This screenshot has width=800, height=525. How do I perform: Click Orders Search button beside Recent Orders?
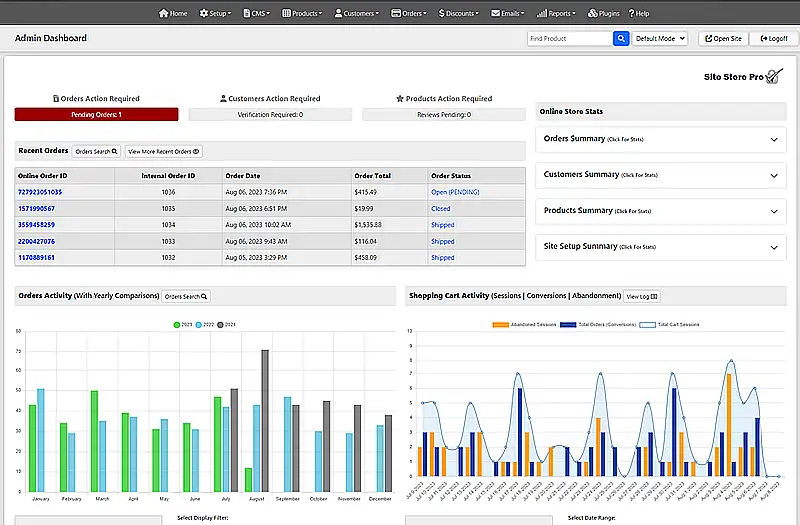(96, 152)
